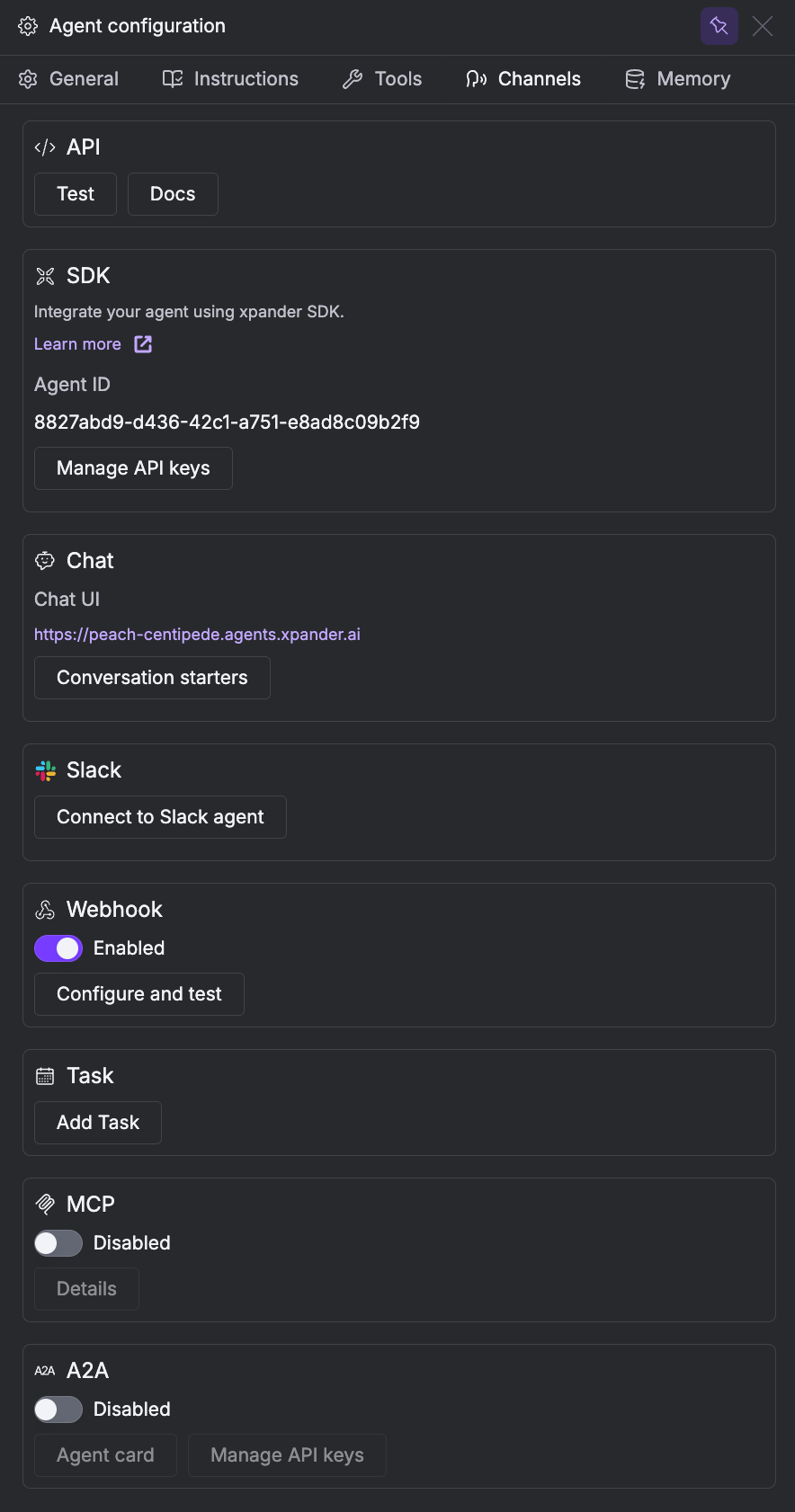Click the Slack logo icon
Viewport: 795px width, 1512px height.
coord(44,769)
